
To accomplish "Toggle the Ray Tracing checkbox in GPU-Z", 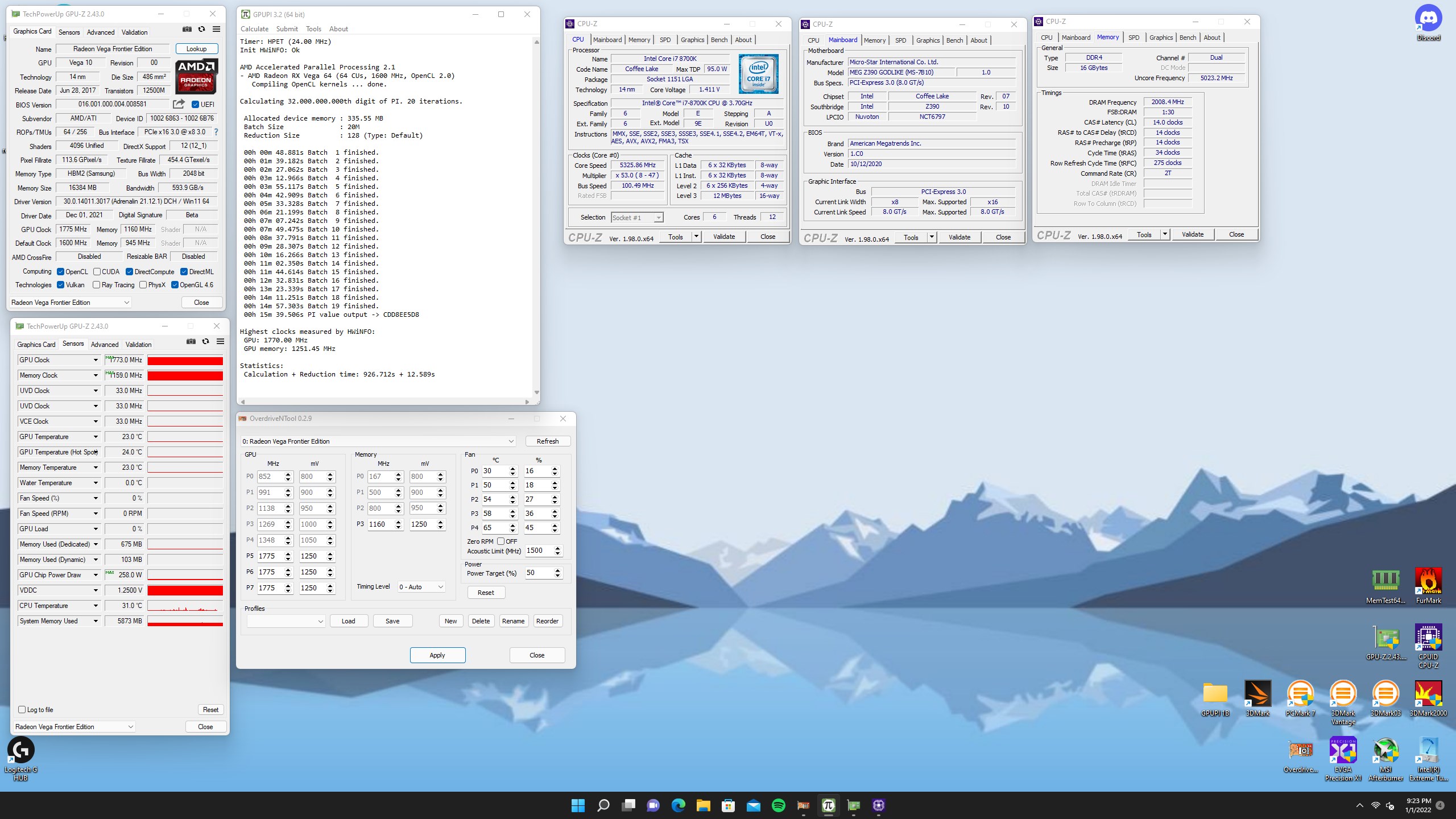I will 96,285.
